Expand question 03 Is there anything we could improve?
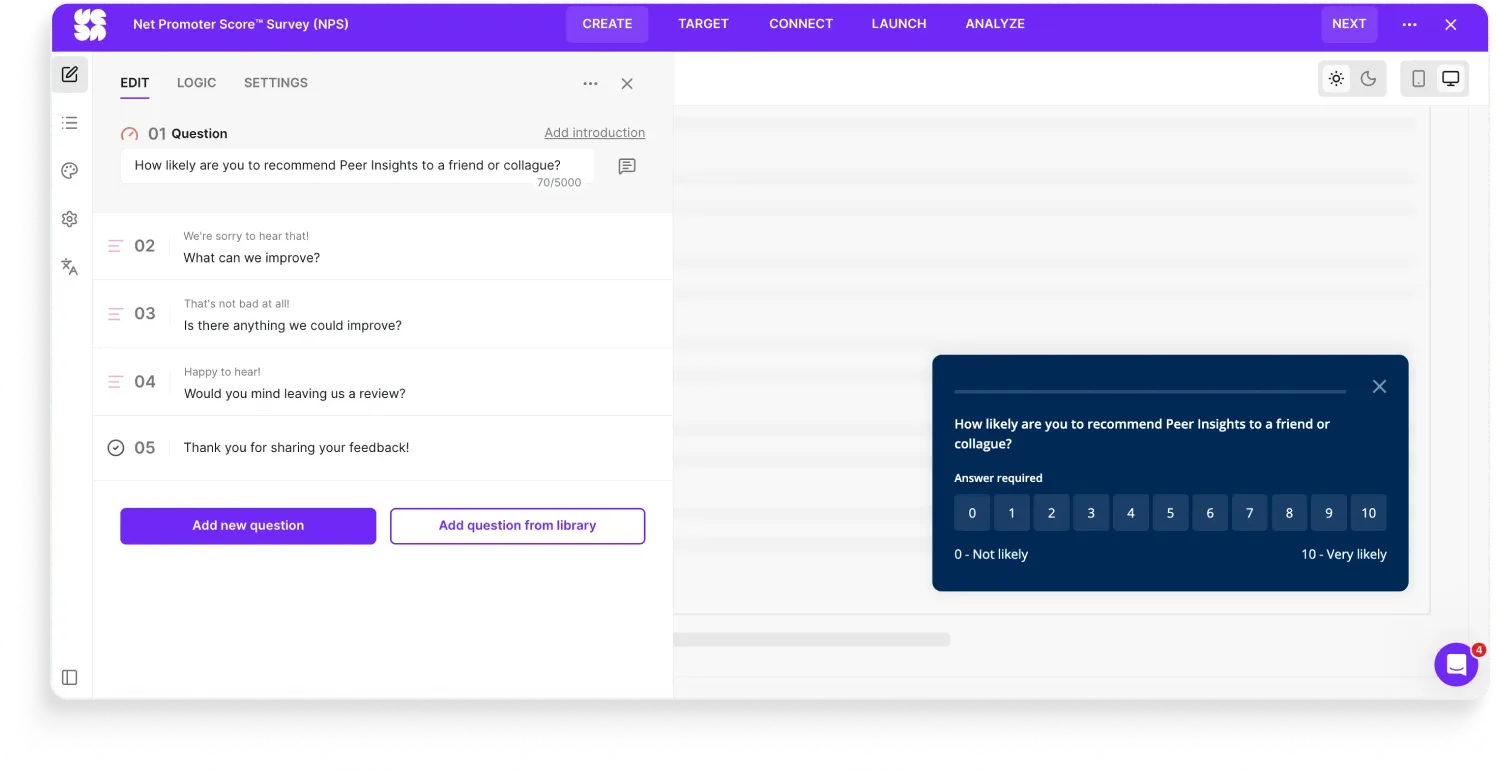Image resolution: width=1497 pixels, height=773 pixels. tap(383, 315)
